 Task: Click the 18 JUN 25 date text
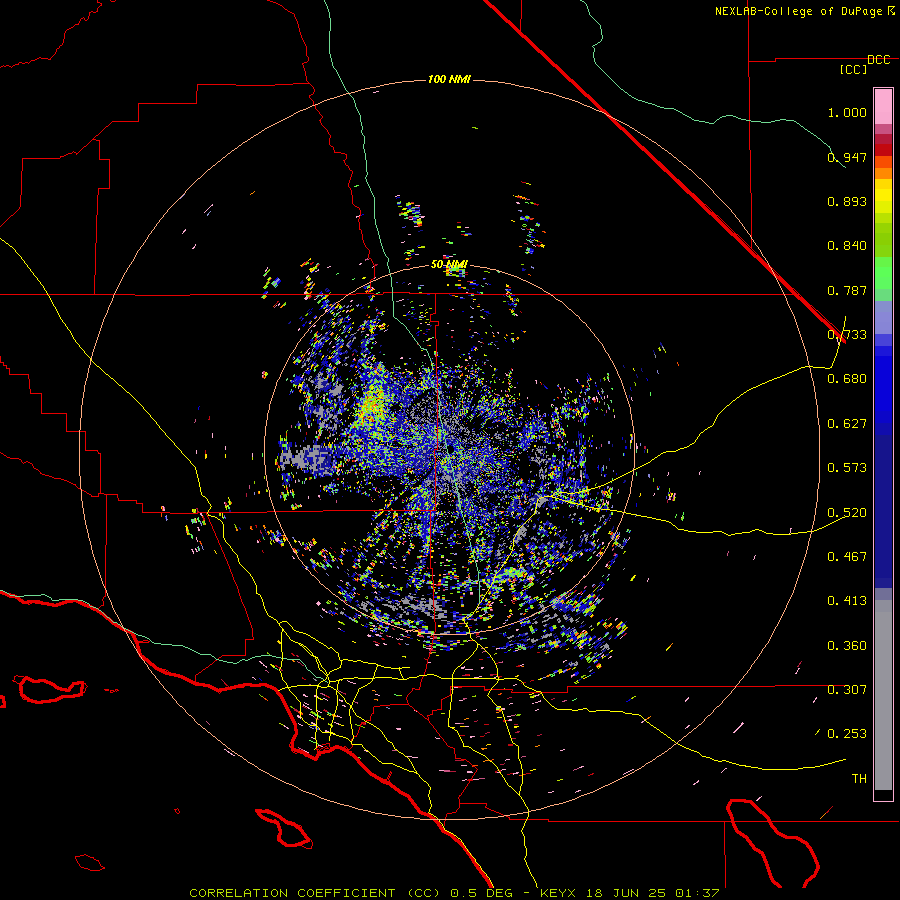point(626,893)
